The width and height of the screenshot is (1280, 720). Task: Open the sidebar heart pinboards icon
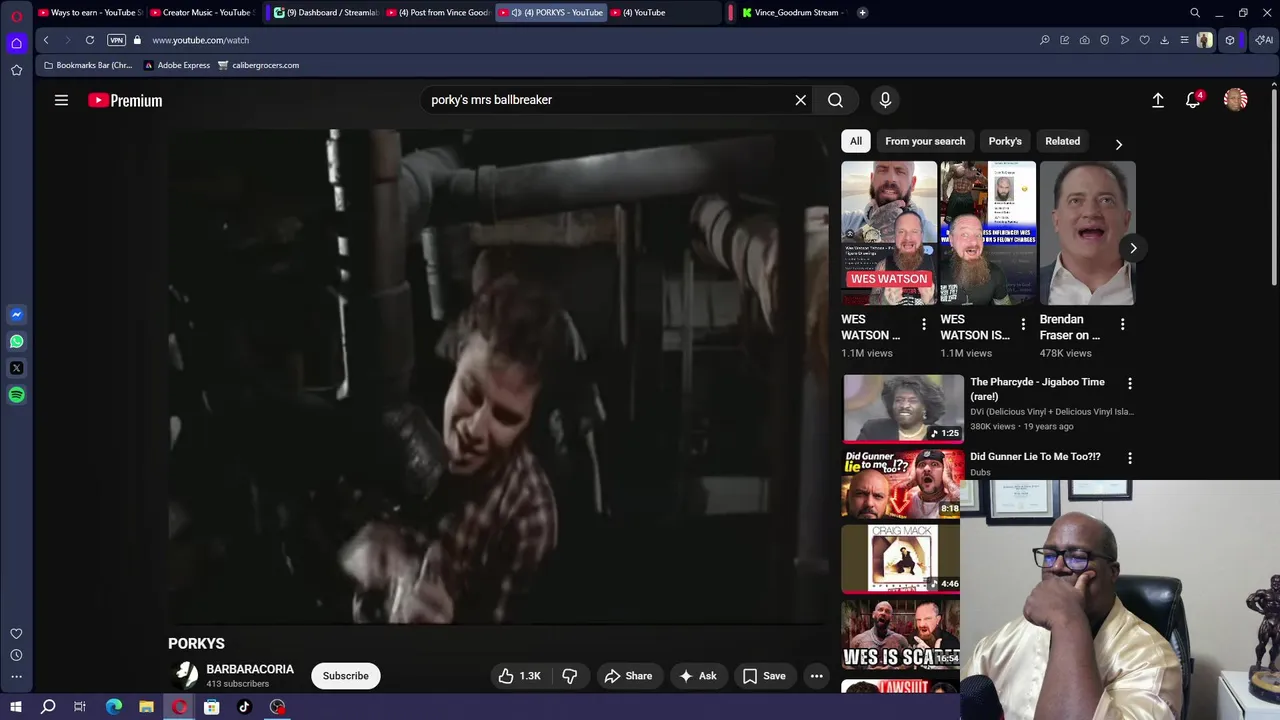coord(16,634)
